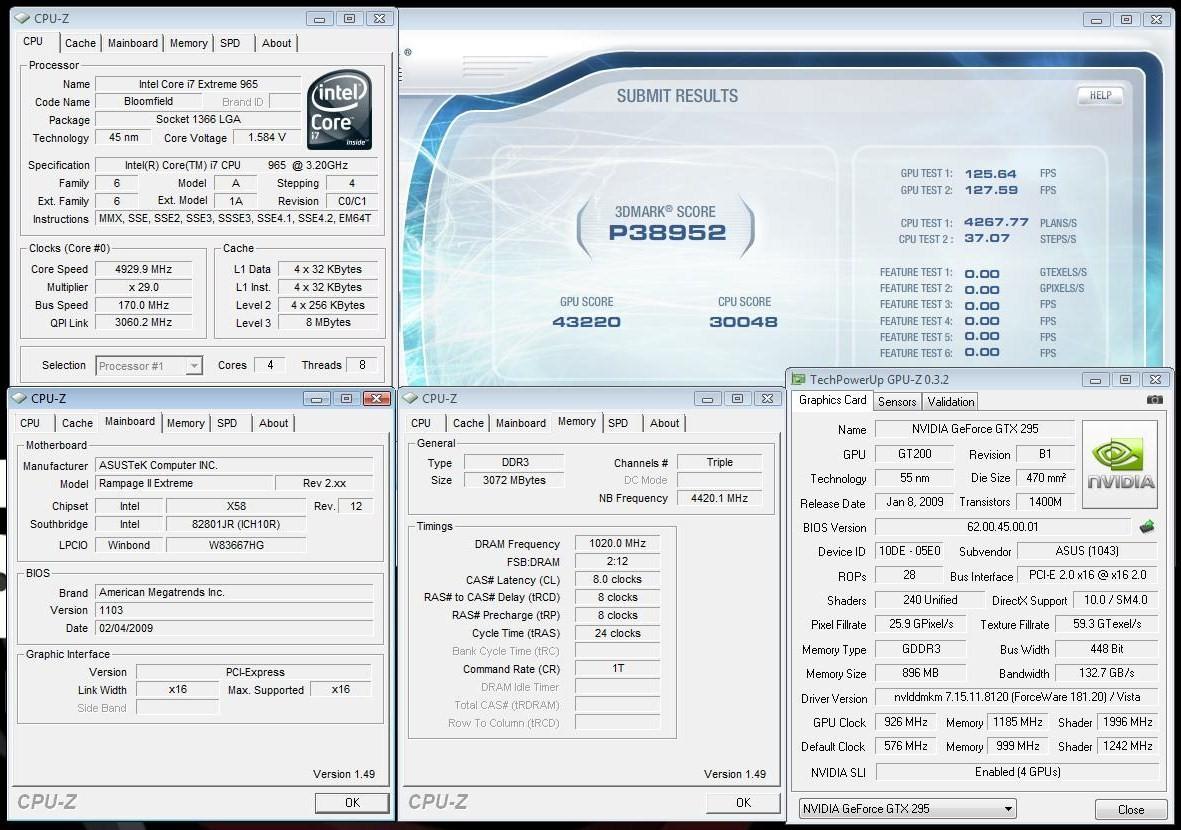Image resolution: width=1181 pixels, height=830 pixels.
Task: Click the Threads count 8 field
Action: [362, 365]
